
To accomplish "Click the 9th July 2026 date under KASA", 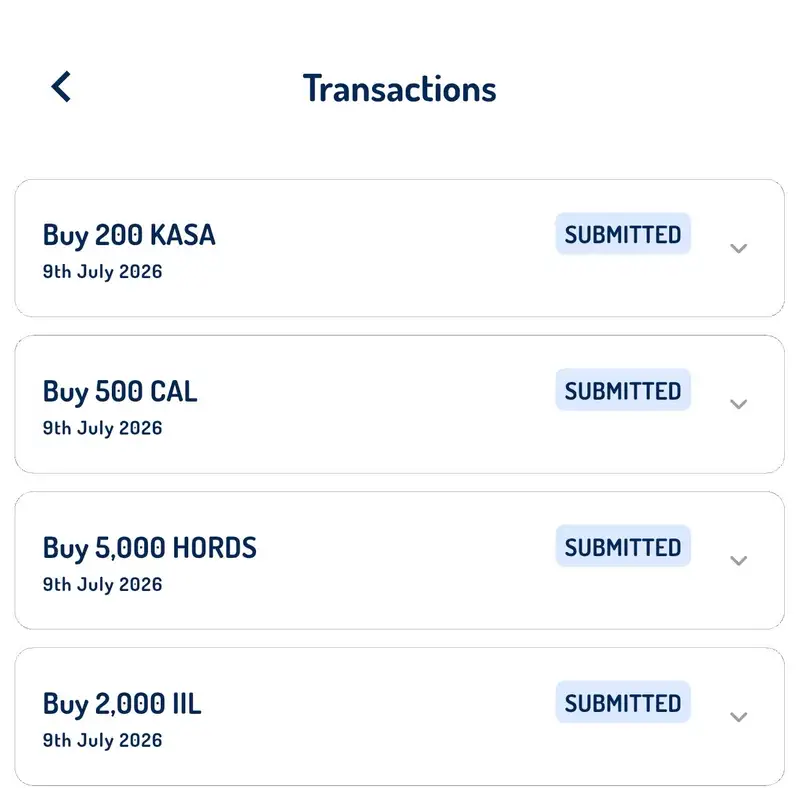I will pos(103,272).
